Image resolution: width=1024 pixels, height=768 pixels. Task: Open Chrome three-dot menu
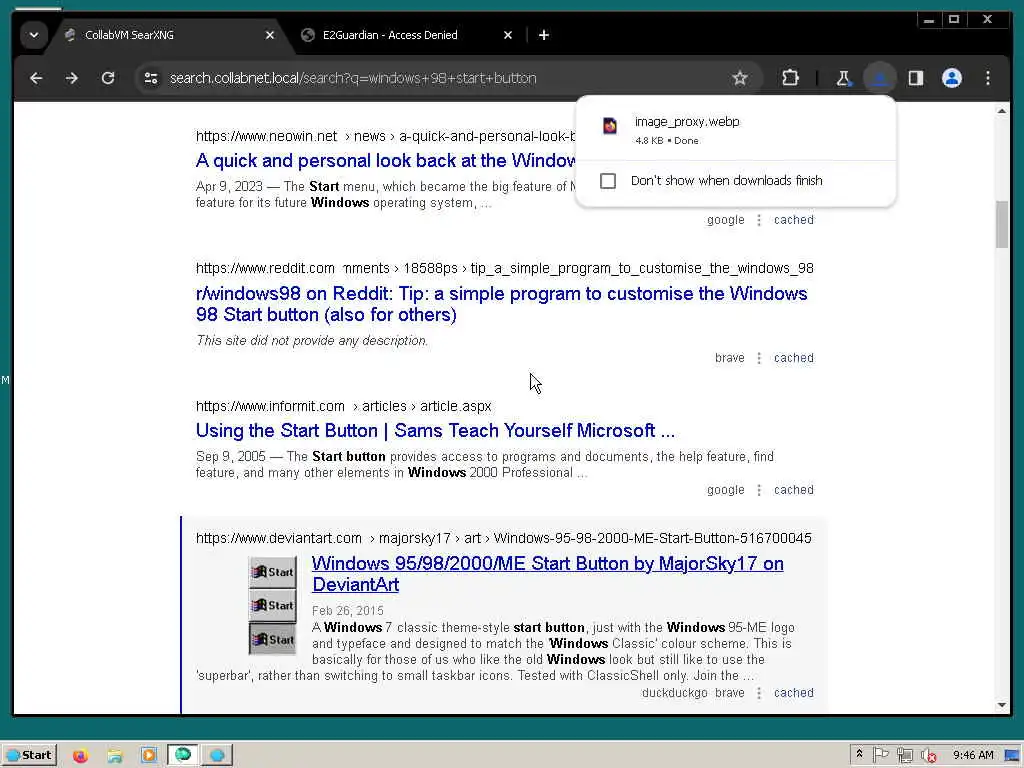click(987, 78)
